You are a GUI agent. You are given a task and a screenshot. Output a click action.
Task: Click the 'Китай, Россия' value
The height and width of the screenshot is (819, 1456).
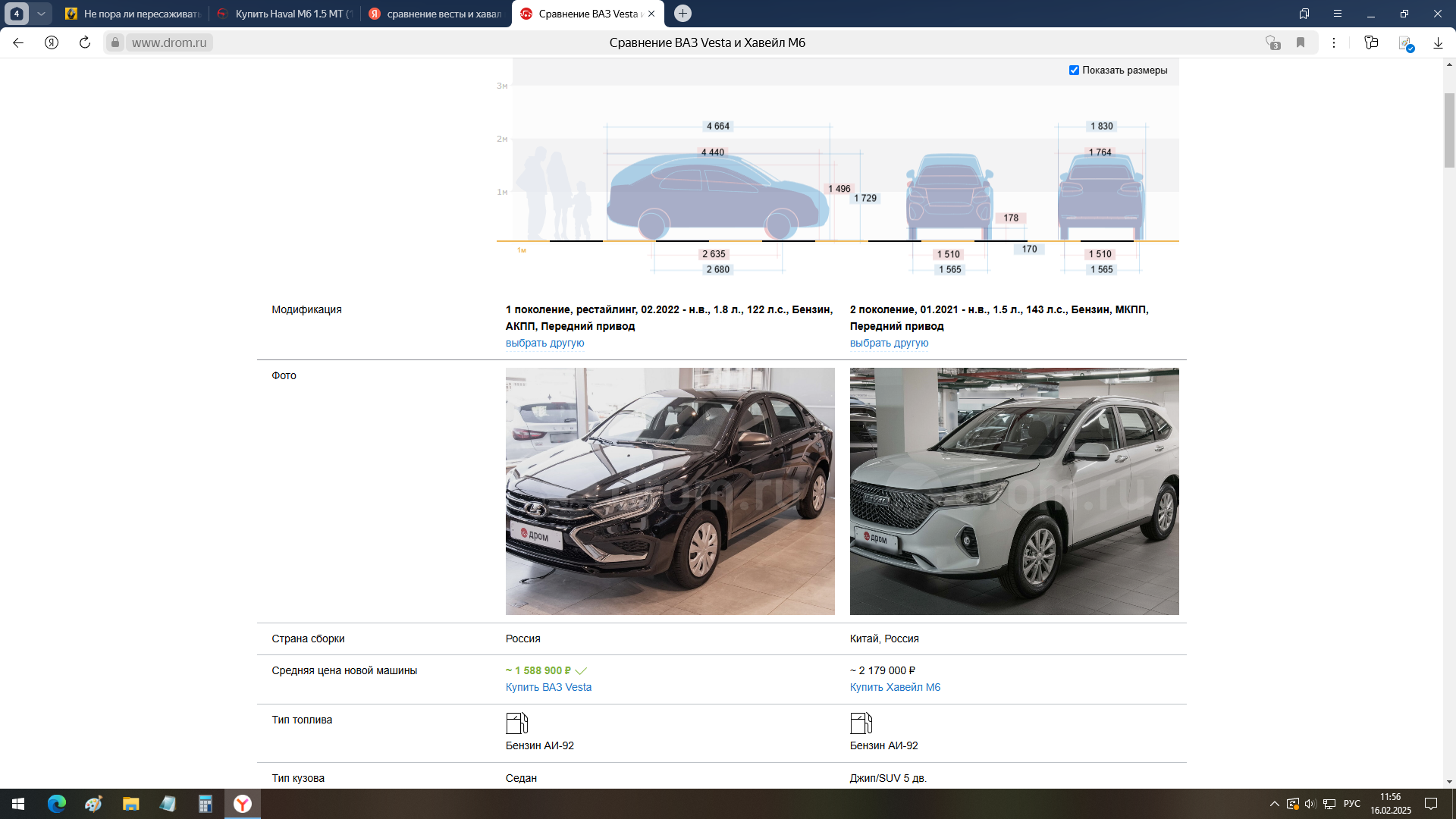click(884, 639)
